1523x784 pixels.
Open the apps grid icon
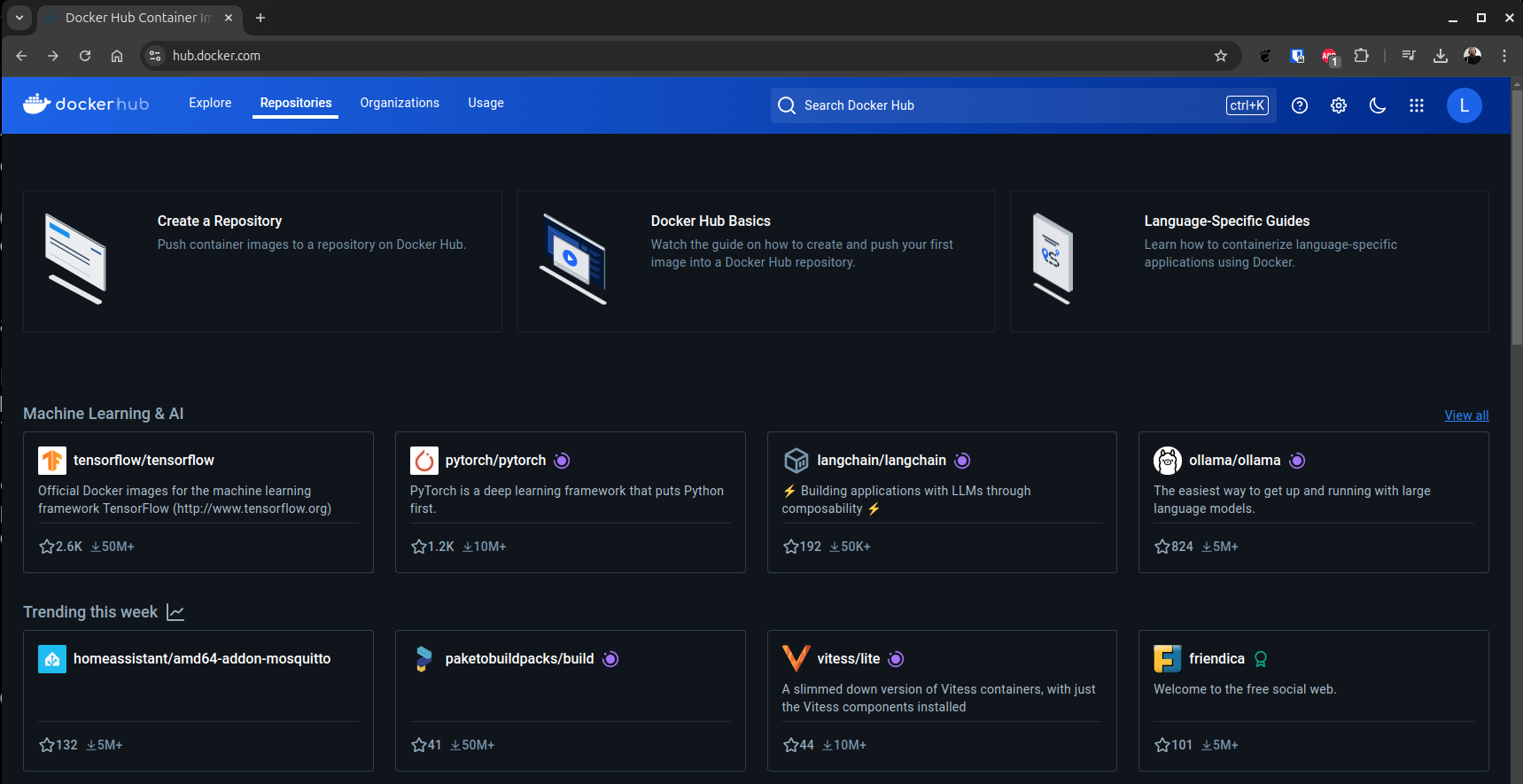tap(1417, 105)
